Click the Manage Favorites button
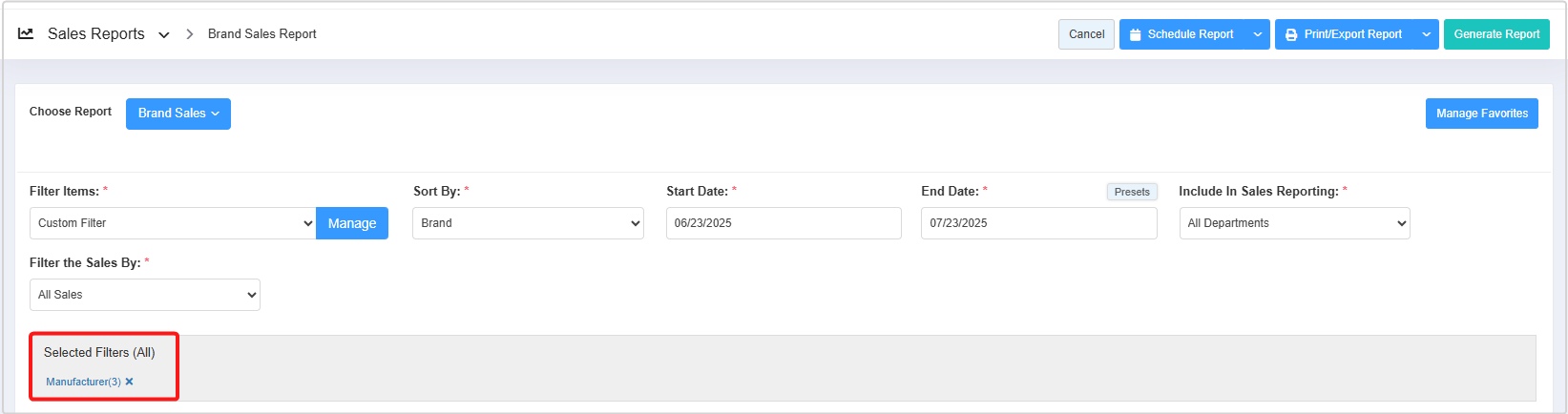Screen dimensions: 1568x414 pyautogui.click(x=1481, y=114)
